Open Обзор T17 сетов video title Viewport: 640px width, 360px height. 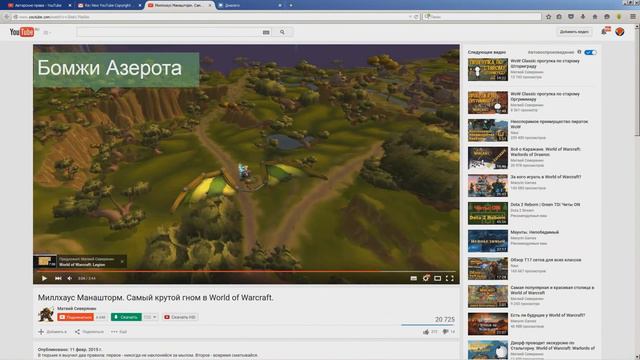(x=546, y=260)
